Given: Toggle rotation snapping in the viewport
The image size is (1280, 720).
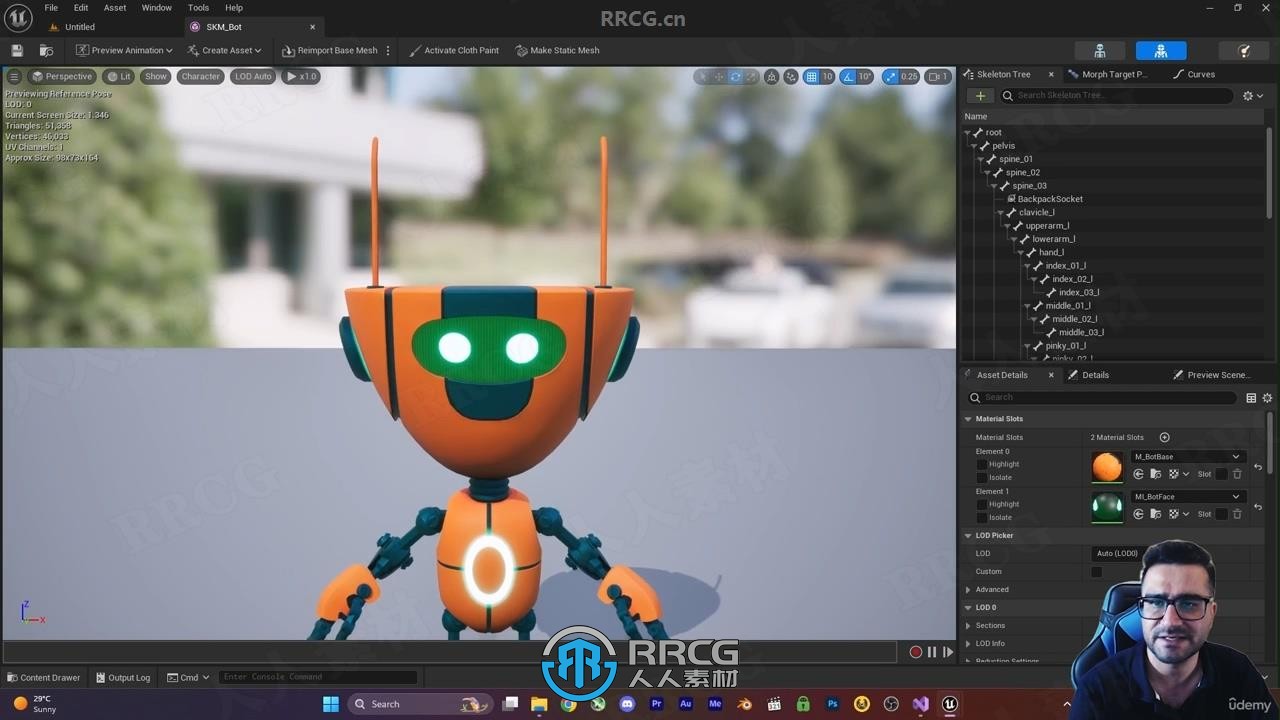Looking at the screenshot, I should (848, 76).
